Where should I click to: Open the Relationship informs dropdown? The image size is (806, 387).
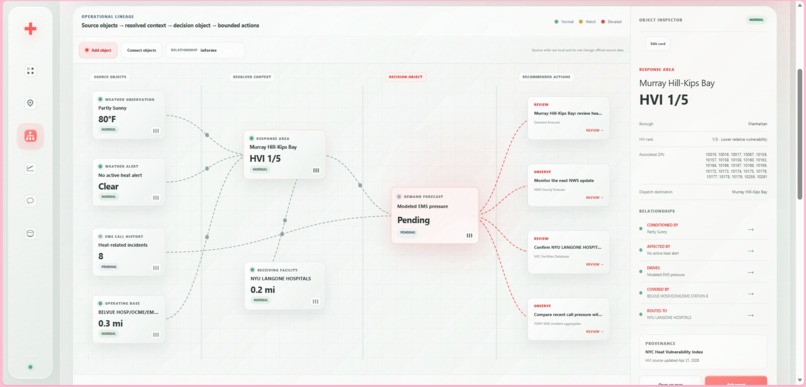click(x=205, y=50)
